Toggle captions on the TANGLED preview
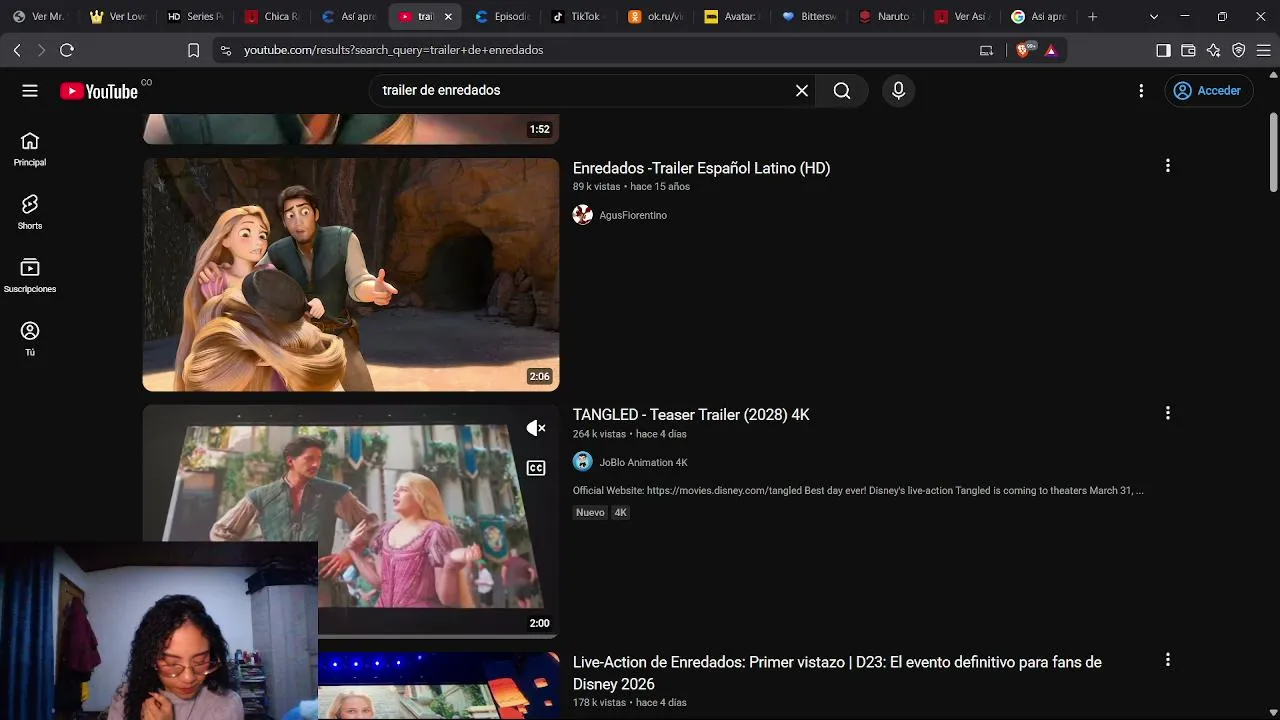The height and width of the screenshot is (720, 1280). click(x=536, y=468)
